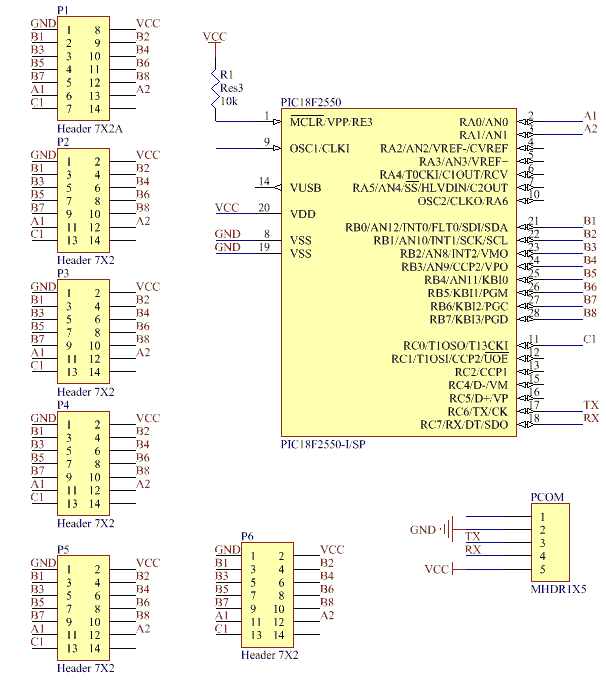
Task: Click the PCOM connector designator
Action: tap(547, 497)
